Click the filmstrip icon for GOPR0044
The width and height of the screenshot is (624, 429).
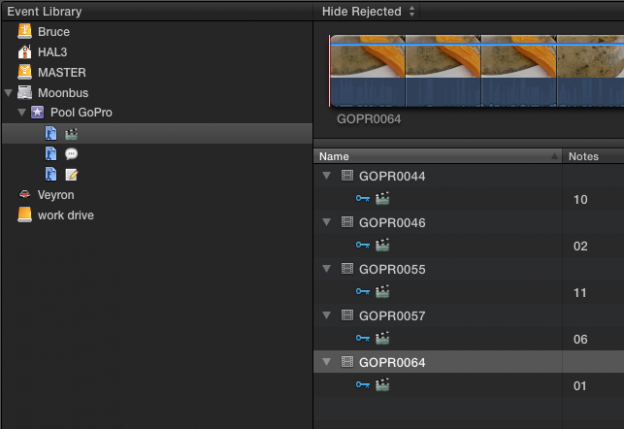pos(347,176)
